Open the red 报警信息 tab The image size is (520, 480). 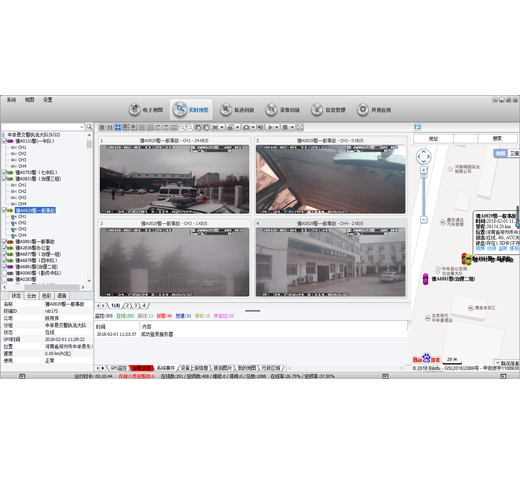click(141, 368)
